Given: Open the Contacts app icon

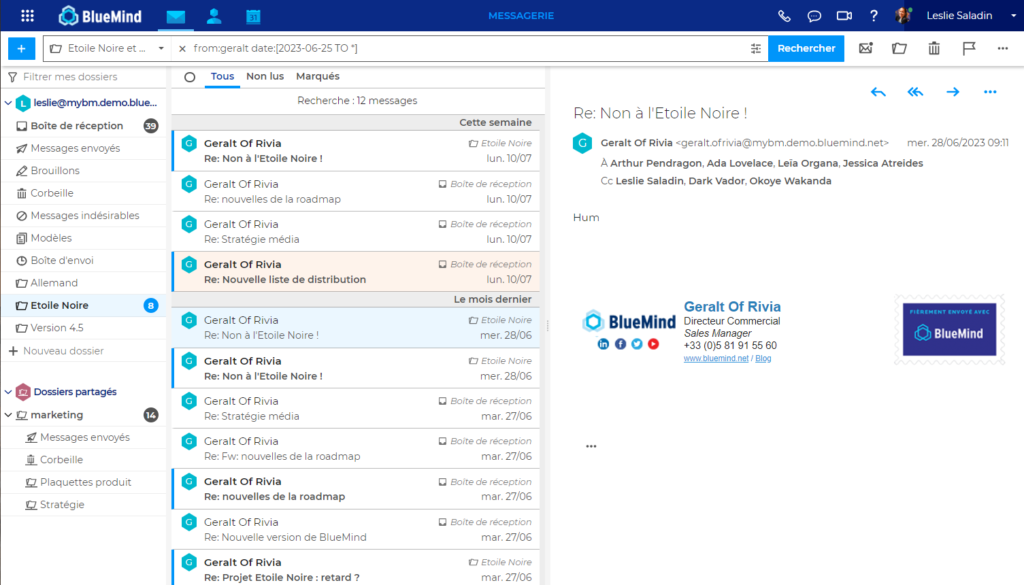Looking at the screenshot, I should point(214,16).
